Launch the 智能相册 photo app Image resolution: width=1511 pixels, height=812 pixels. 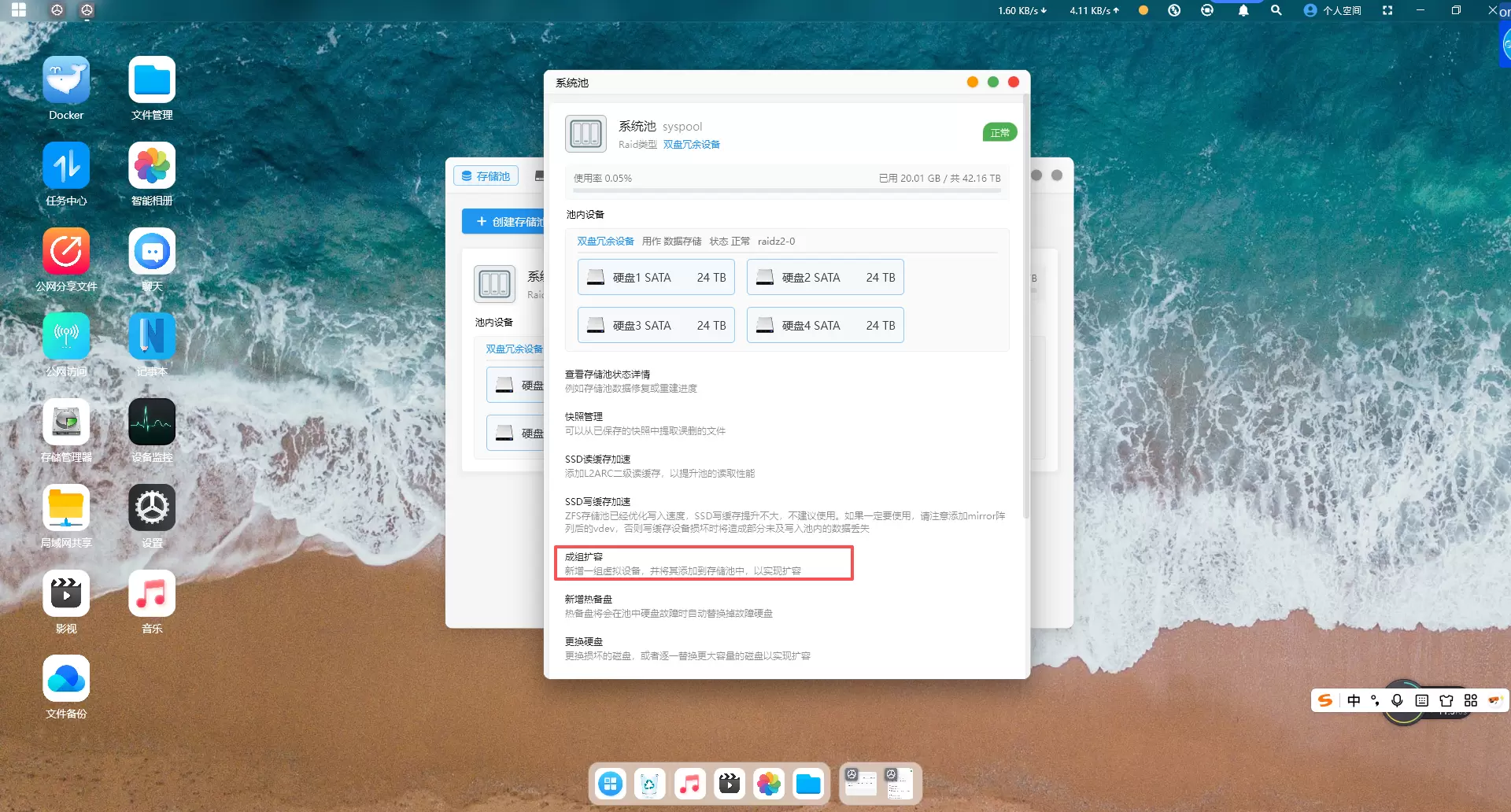pyautogui.click(x=152, y=167)
